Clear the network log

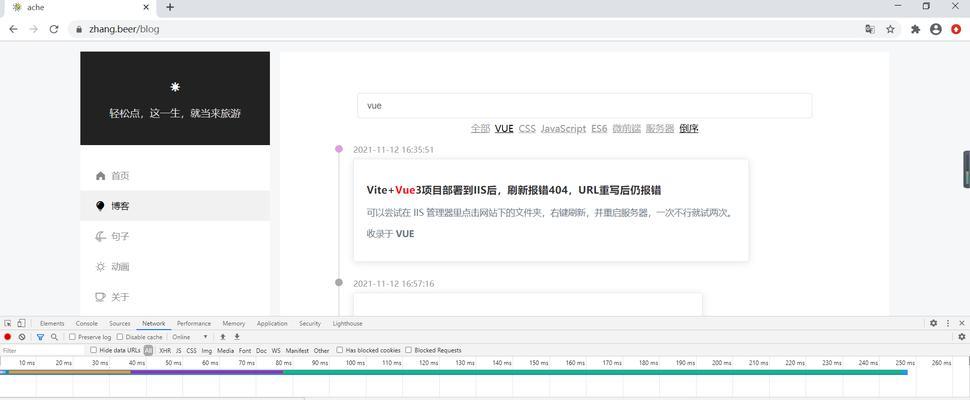click(x=22, y=337)
